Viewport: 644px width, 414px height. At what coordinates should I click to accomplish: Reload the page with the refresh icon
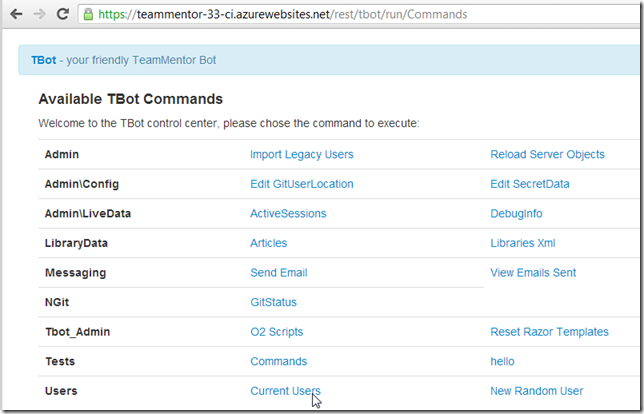click(63, 15)
